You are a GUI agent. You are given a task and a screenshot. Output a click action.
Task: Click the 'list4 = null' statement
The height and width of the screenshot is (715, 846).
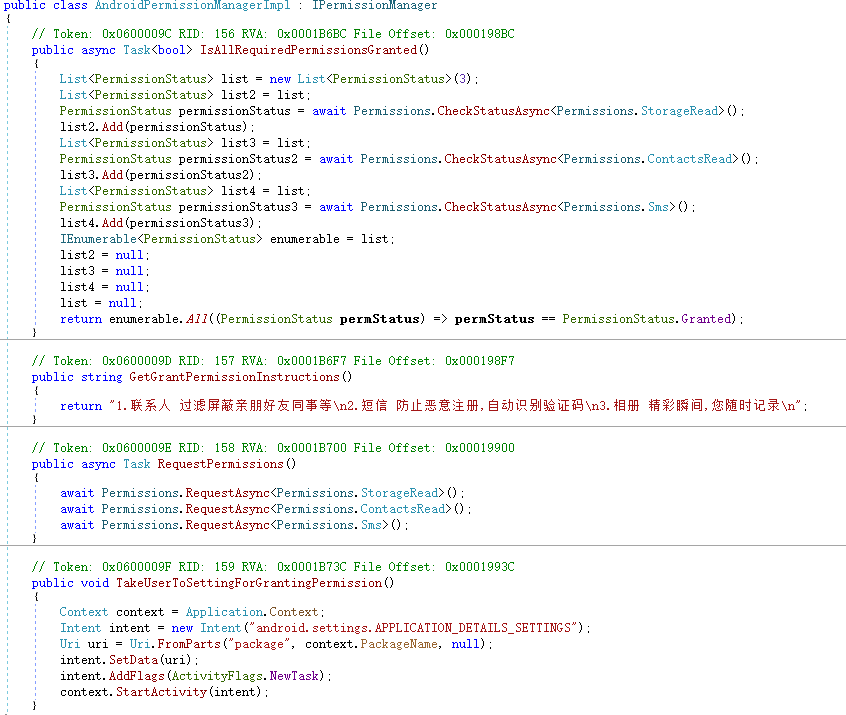[x=104, y=287]
